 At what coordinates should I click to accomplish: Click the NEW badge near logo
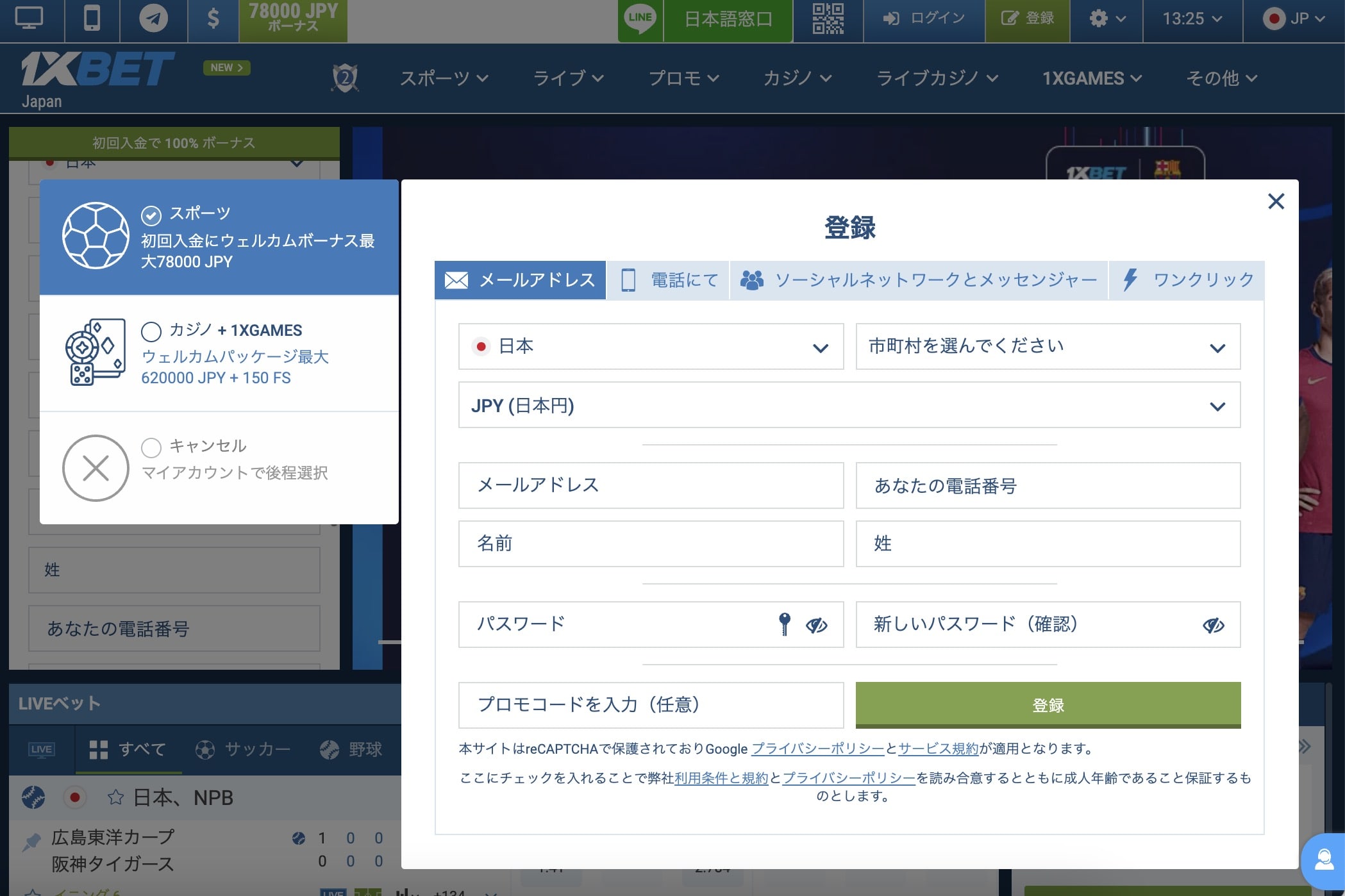click(226, 67)
